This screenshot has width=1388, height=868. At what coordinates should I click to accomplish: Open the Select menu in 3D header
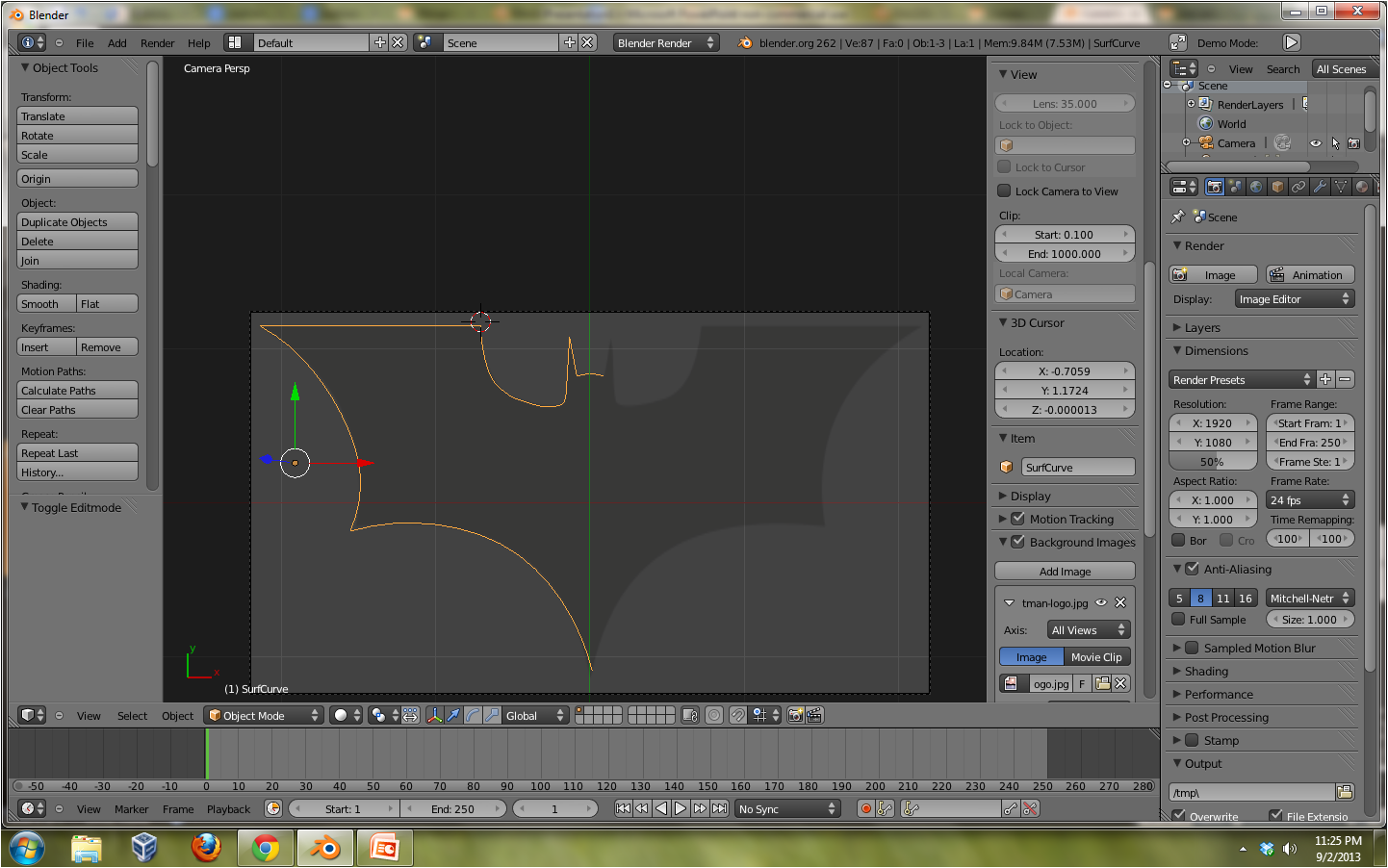point(133,715)
